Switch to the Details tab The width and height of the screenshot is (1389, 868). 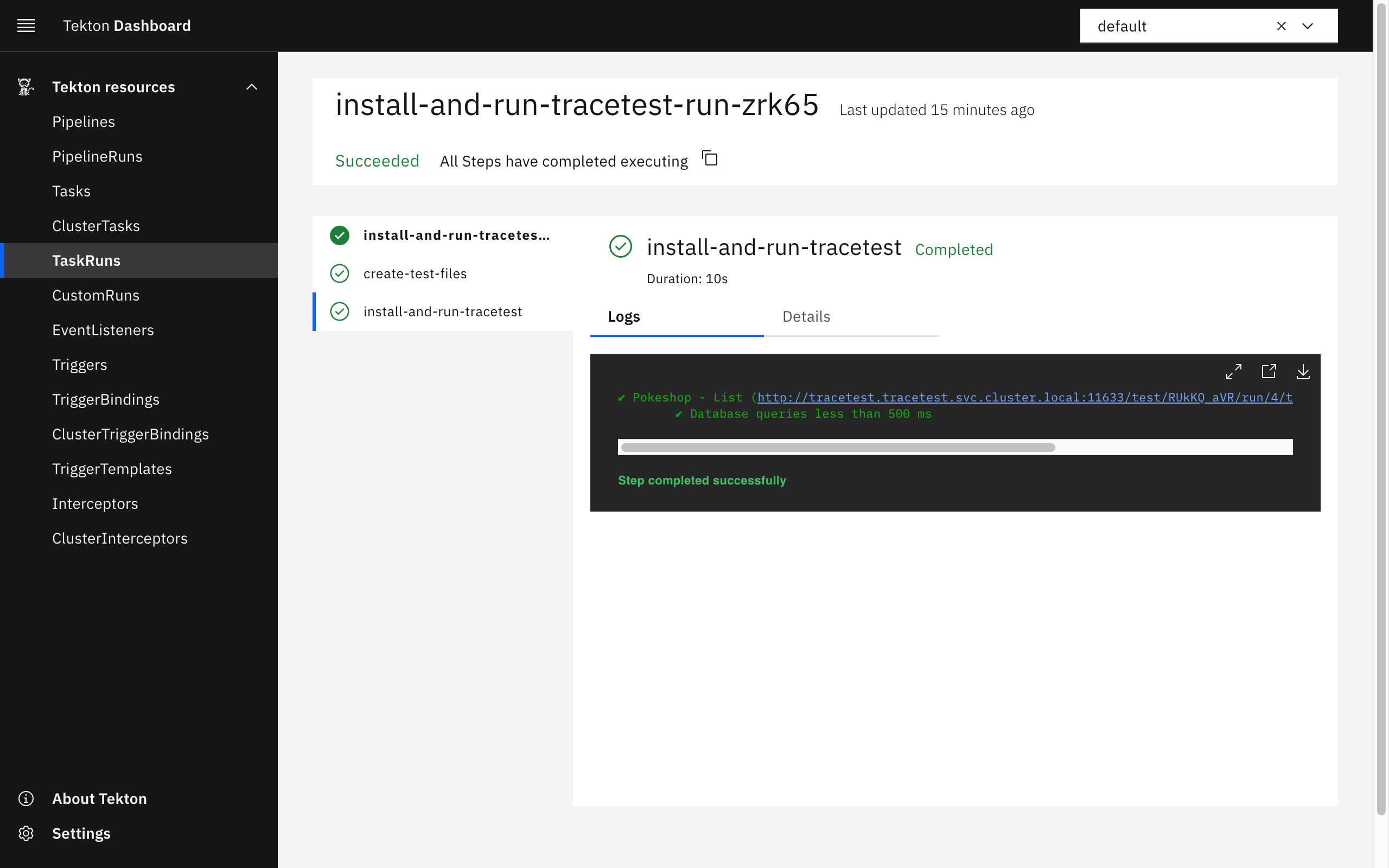806,316
